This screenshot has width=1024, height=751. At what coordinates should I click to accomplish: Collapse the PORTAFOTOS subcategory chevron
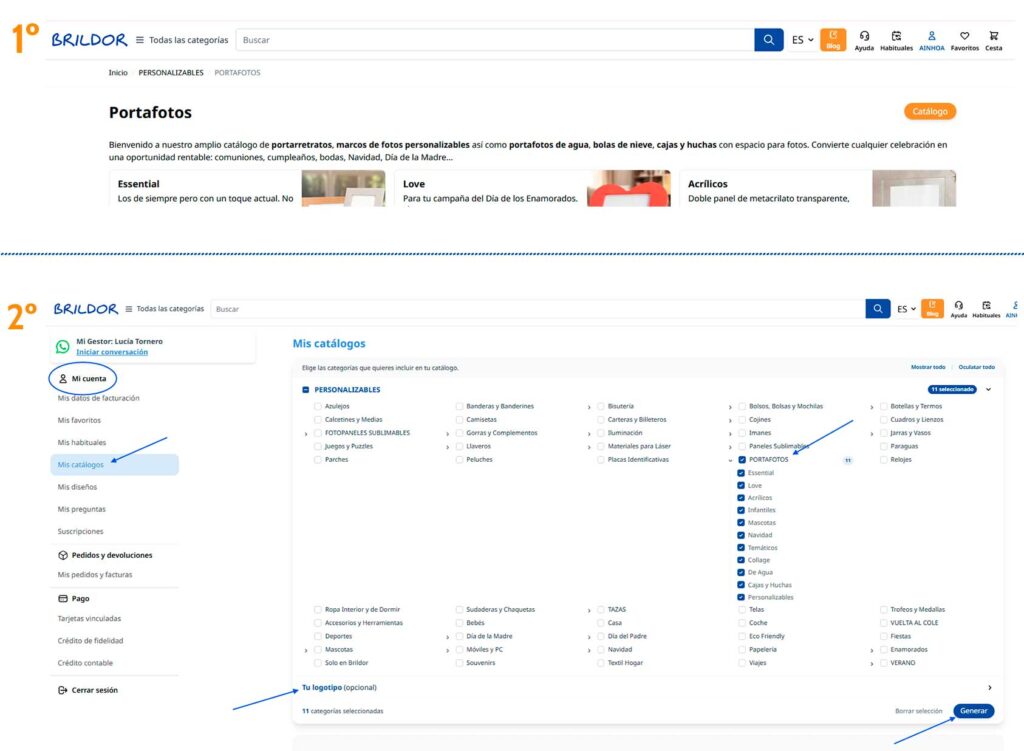coord(730,461)
